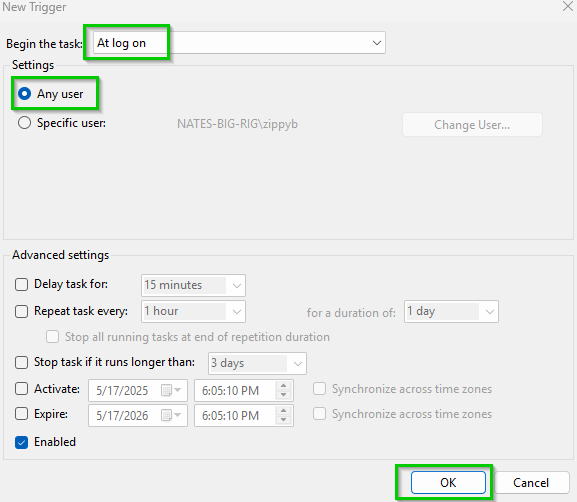This screenshot has width=577, height=502.
Task: Enable the Delay task for checkbox
Action: [x=21, y=284]
